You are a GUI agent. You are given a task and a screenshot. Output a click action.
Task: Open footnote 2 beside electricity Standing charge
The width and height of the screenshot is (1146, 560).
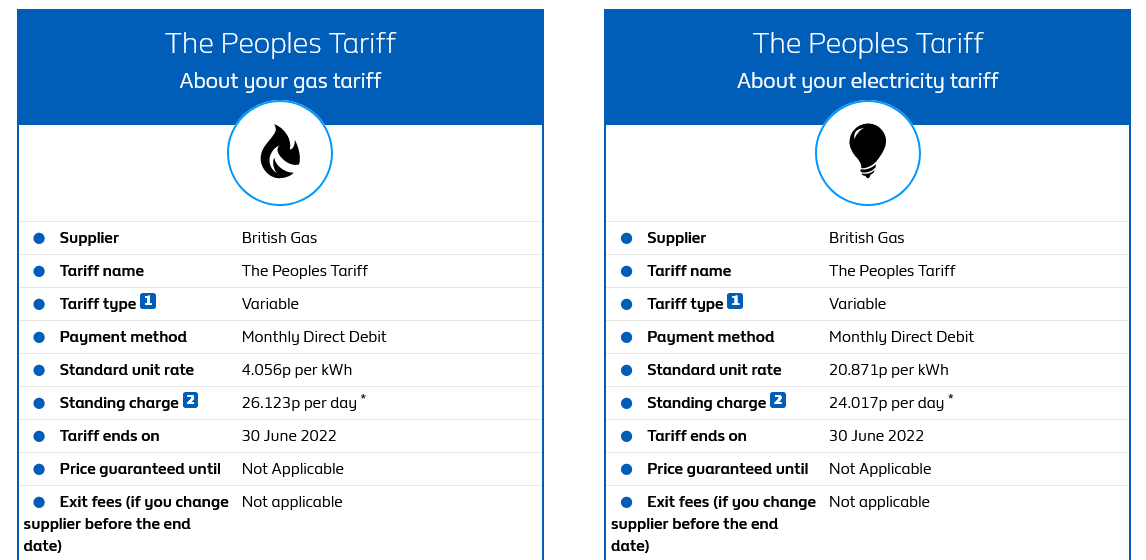coord(777,401)
